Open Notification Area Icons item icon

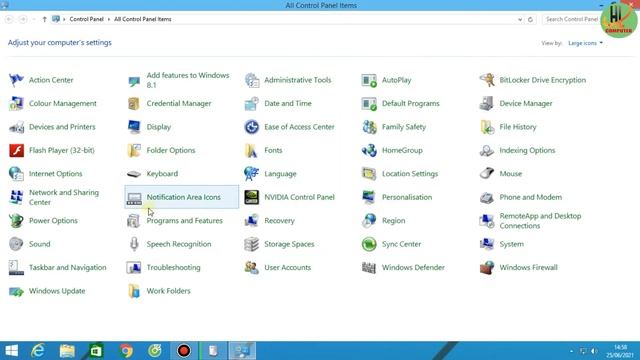[134, 197]
